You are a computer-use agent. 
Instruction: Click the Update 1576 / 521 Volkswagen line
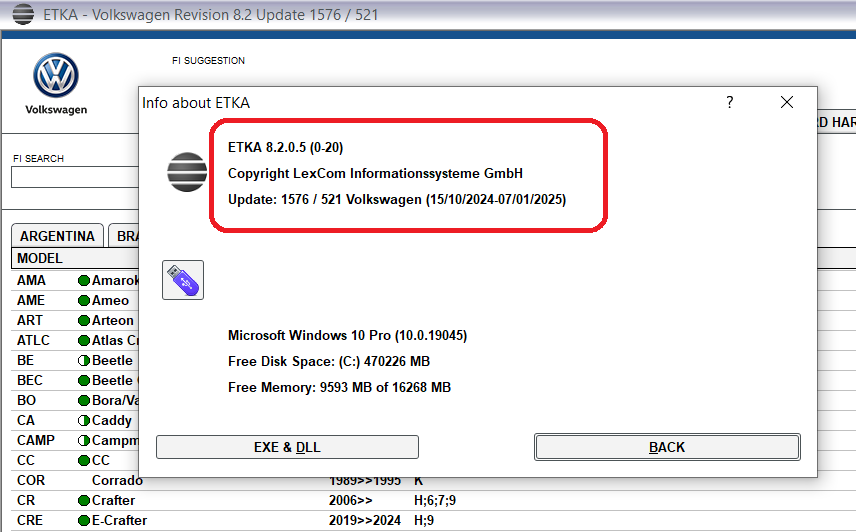(397, 199)
